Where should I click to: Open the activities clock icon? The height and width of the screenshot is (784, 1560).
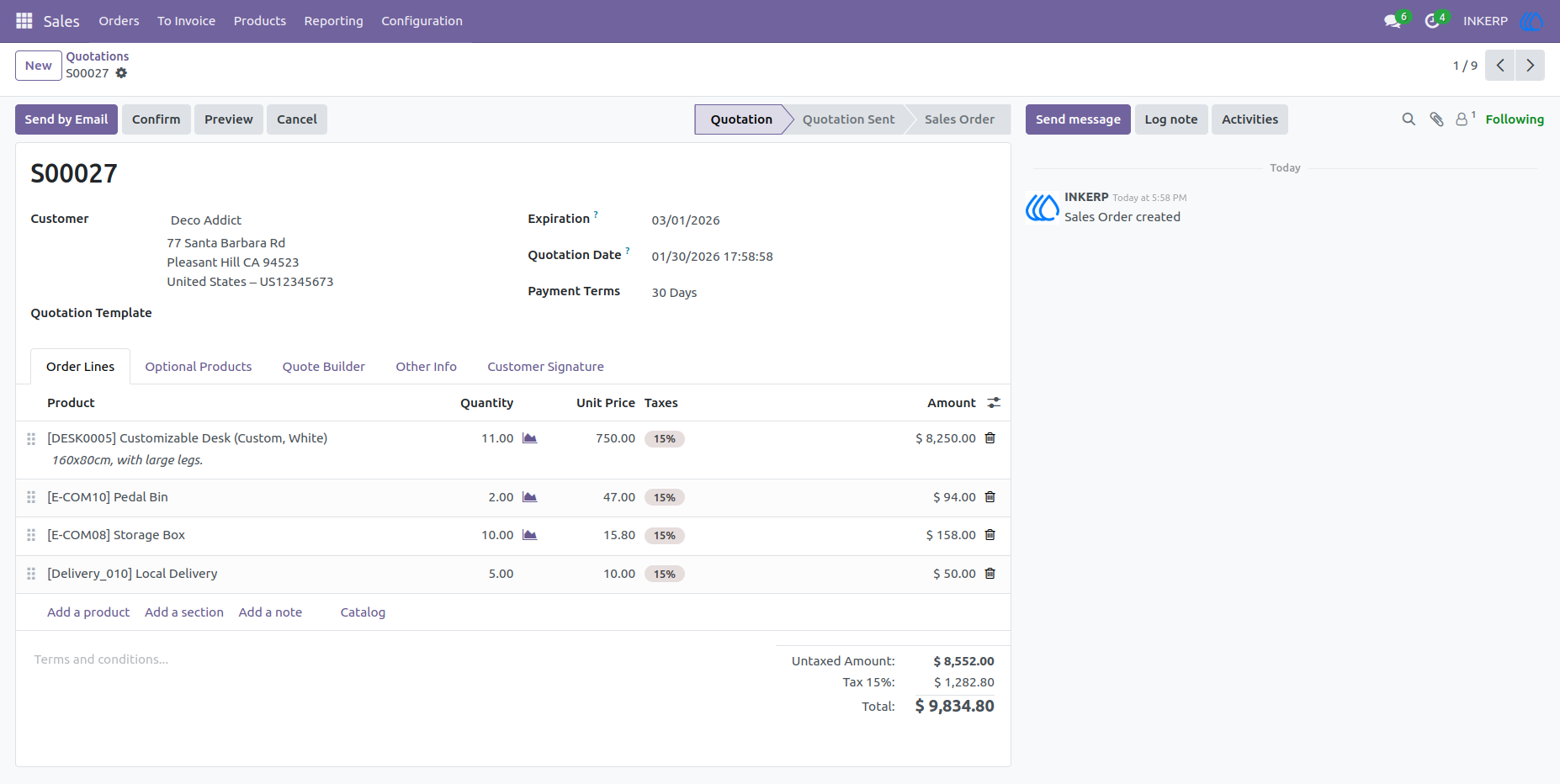(x=1432, y=21)
